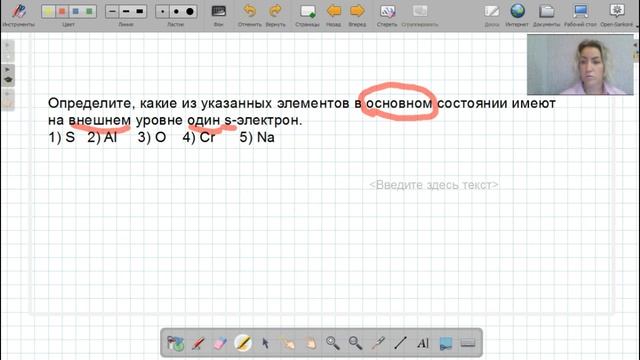The width and height of the screenshot is (640, 360).
Task: Switch to the Интернет web mode
Action: pyautogui.click(x=517, y=15)
